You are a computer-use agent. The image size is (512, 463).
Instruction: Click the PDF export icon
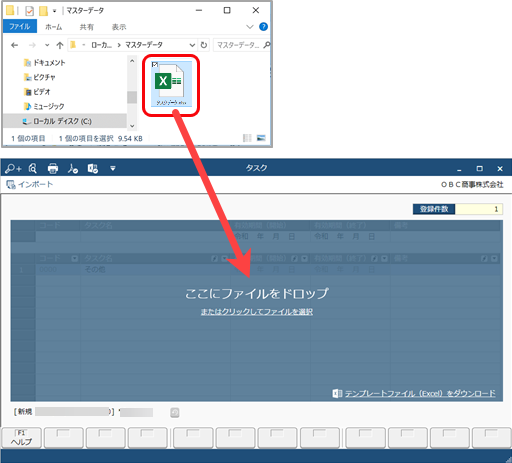(73, 169)
